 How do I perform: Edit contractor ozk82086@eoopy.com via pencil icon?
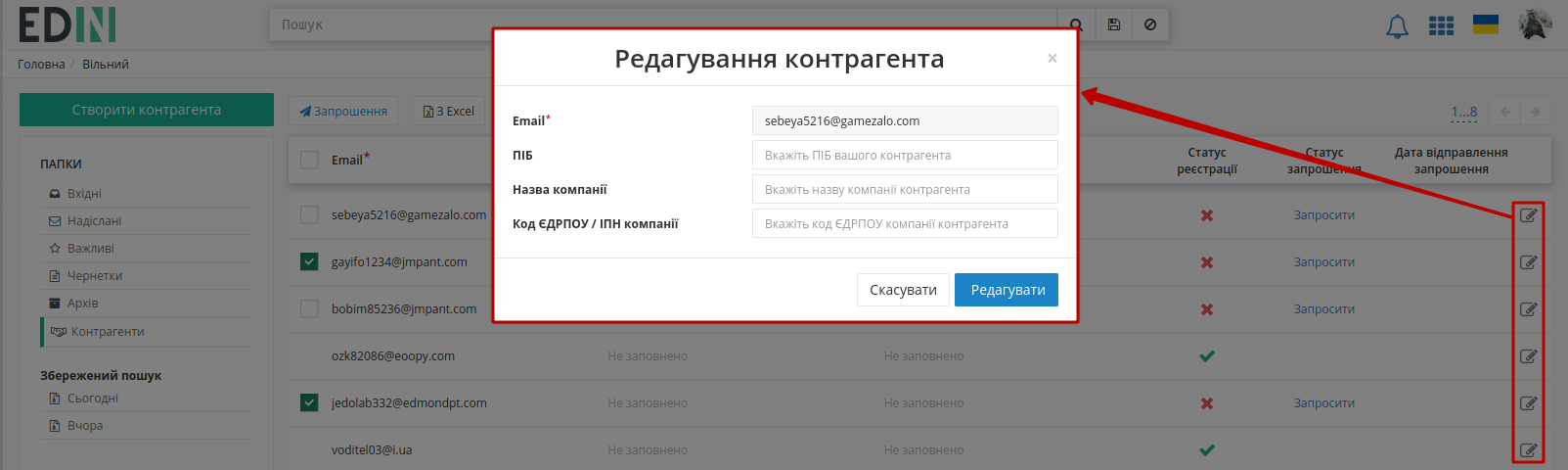(1528, 356)
